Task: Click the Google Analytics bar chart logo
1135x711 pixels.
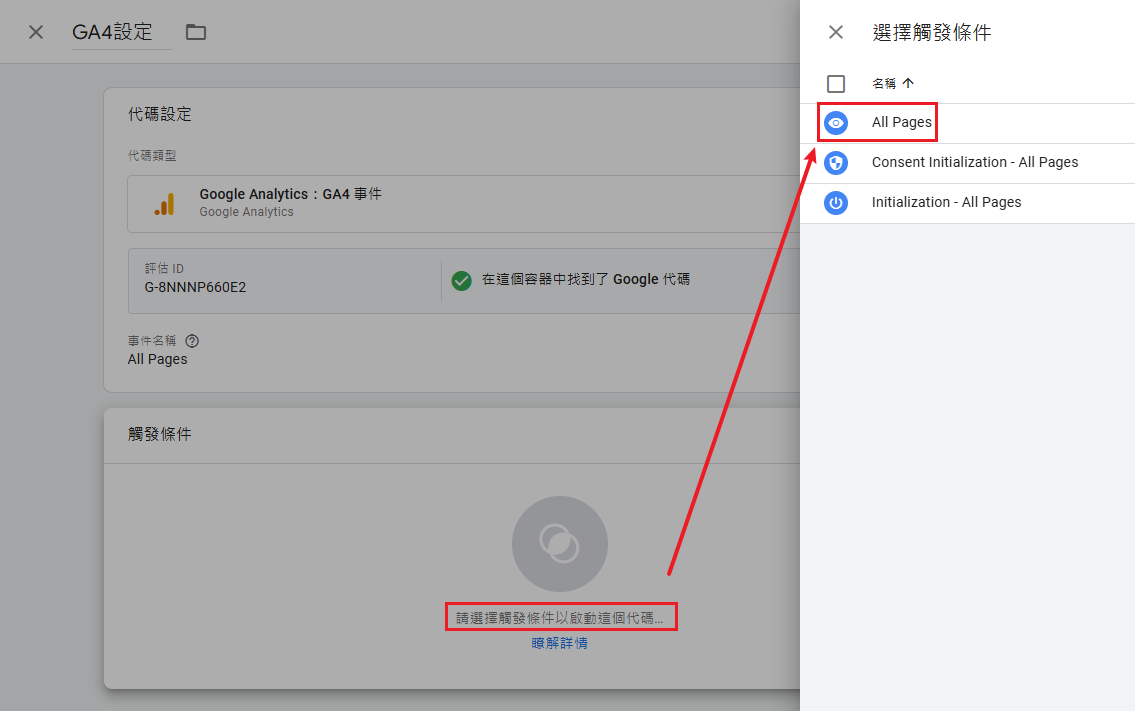Action: [164, 203]
